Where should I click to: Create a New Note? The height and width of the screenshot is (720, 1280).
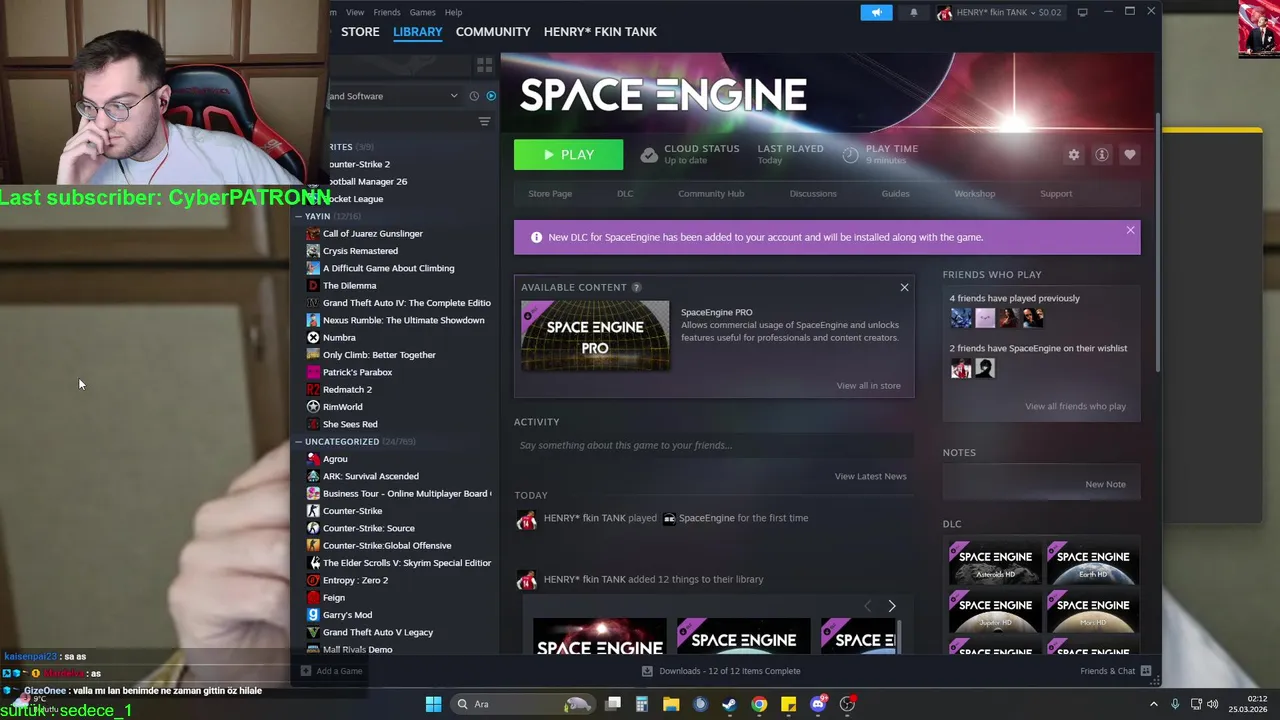(1105, 484)
